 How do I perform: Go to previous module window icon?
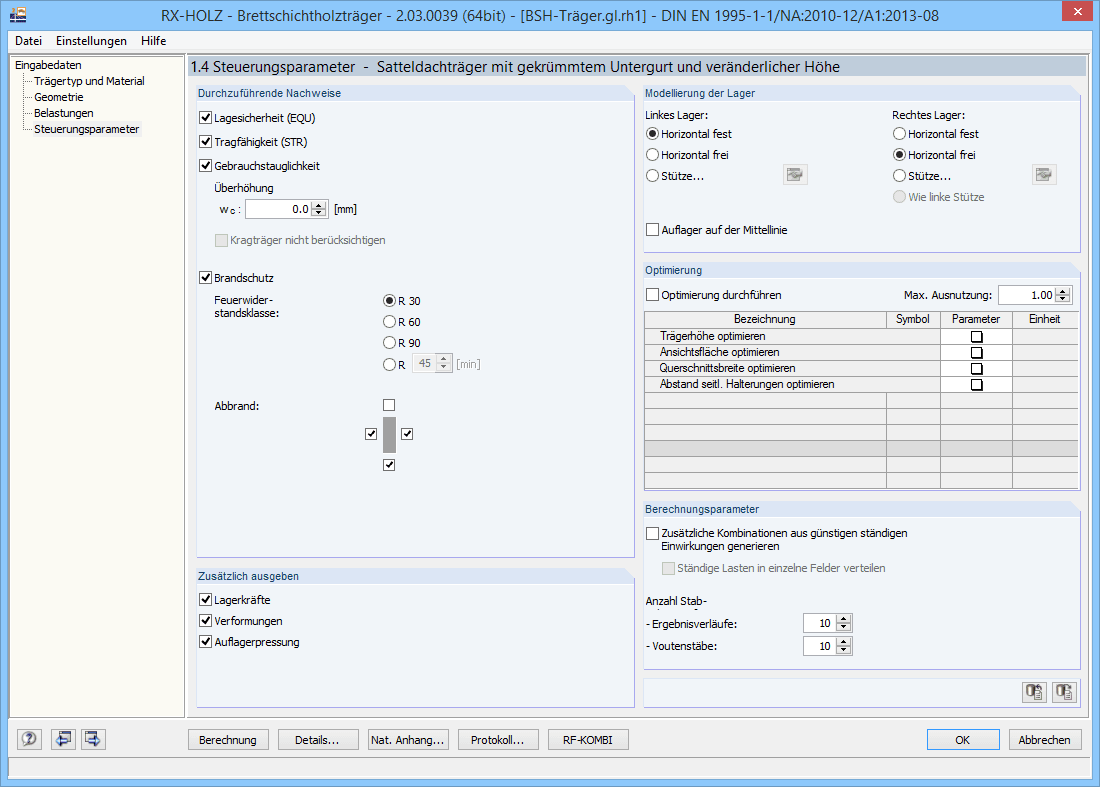[61, 739]
